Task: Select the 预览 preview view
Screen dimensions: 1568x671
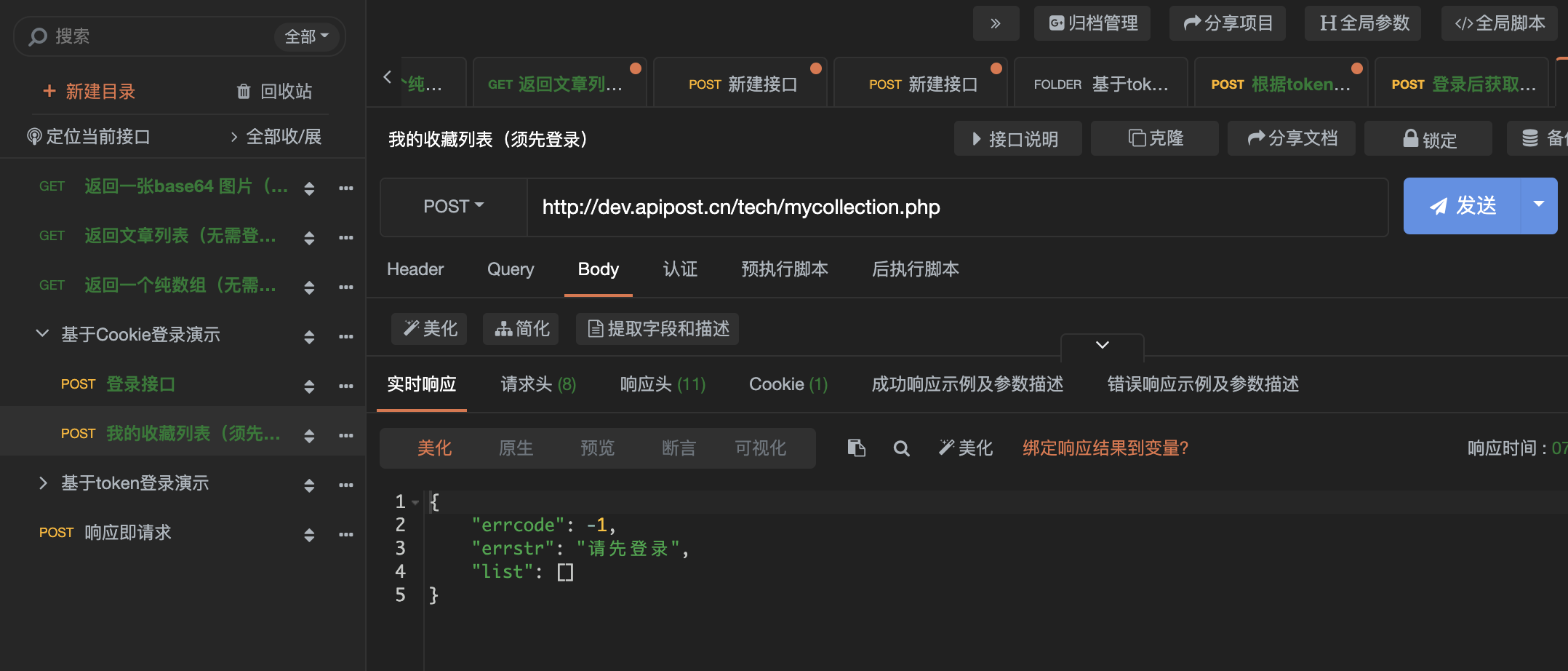Action: tap(598, 448)
